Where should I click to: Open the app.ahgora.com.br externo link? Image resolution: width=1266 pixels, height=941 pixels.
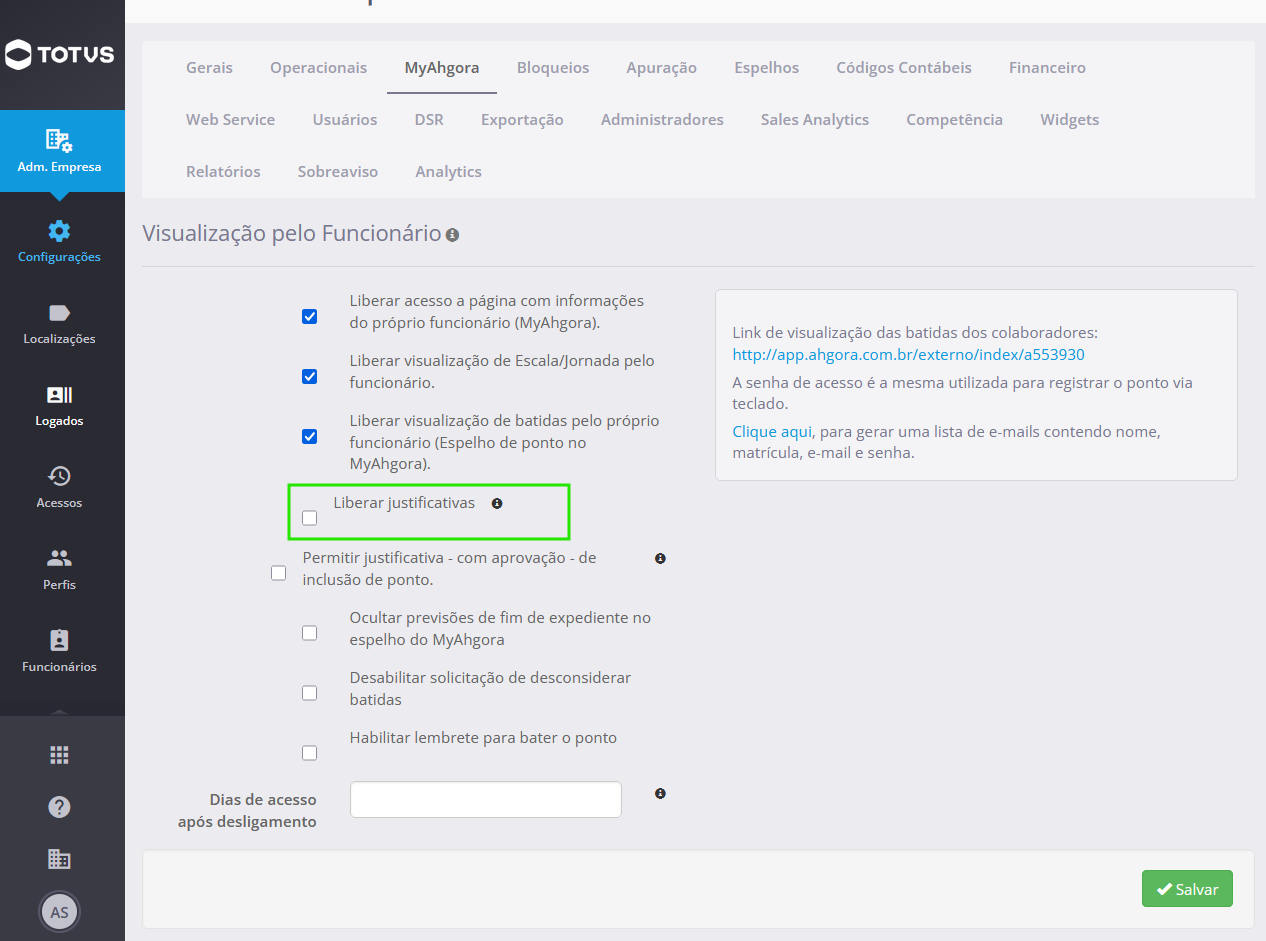point(908,354)
